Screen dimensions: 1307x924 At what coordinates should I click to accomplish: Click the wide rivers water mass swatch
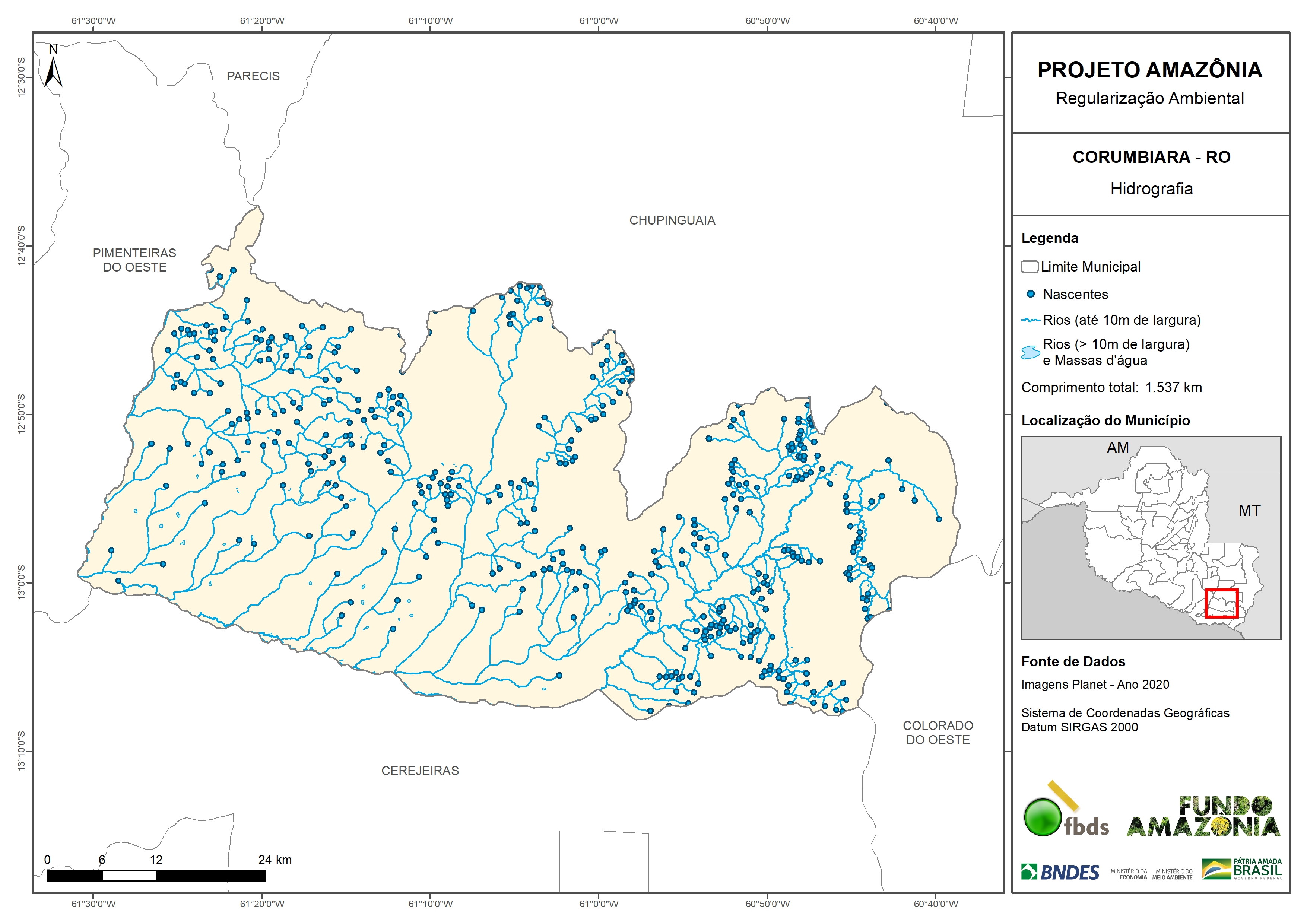coord(1030,352)
